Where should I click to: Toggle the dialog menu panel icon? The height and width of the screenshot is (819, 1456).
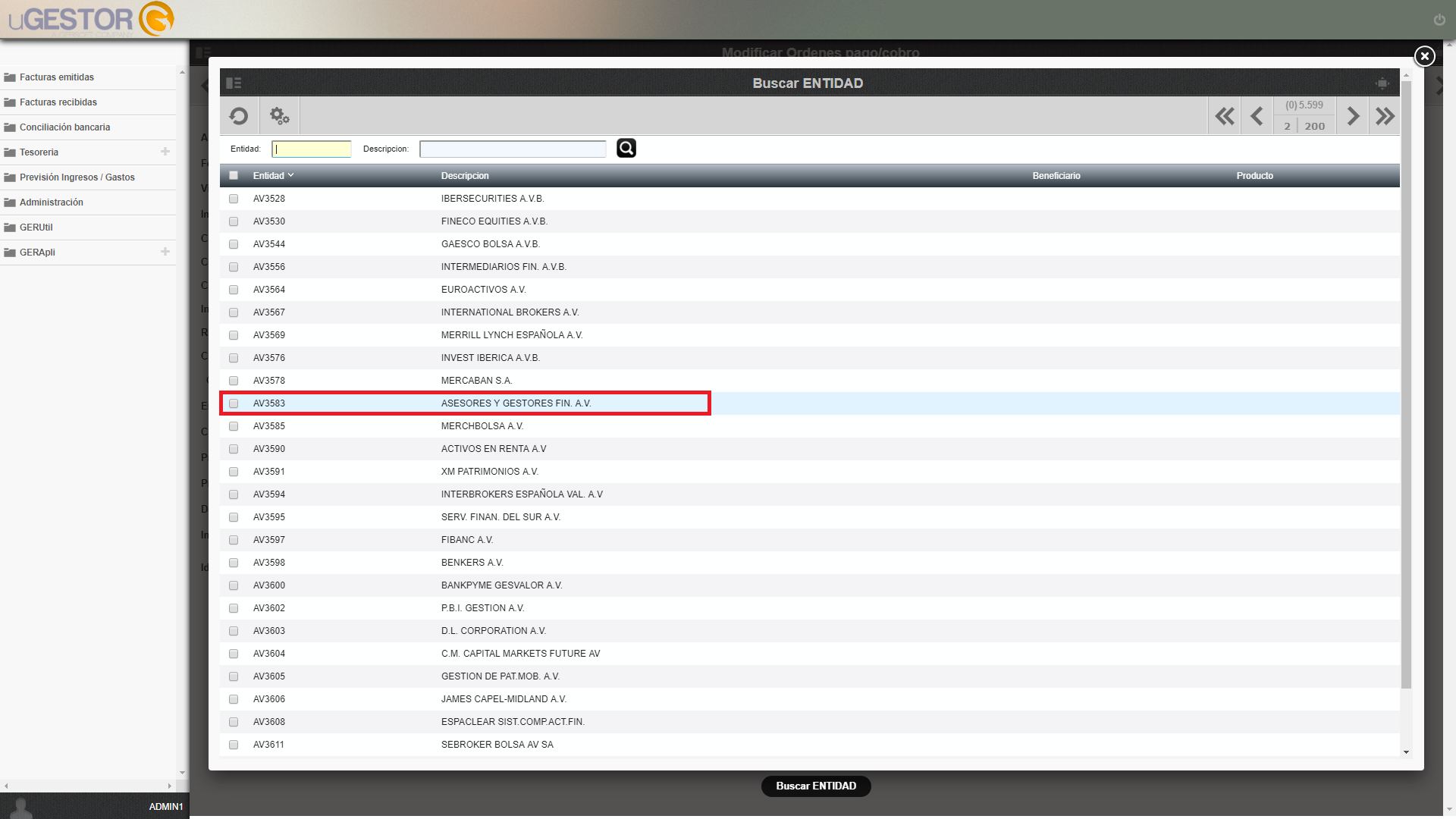click(x=234, y=83)
